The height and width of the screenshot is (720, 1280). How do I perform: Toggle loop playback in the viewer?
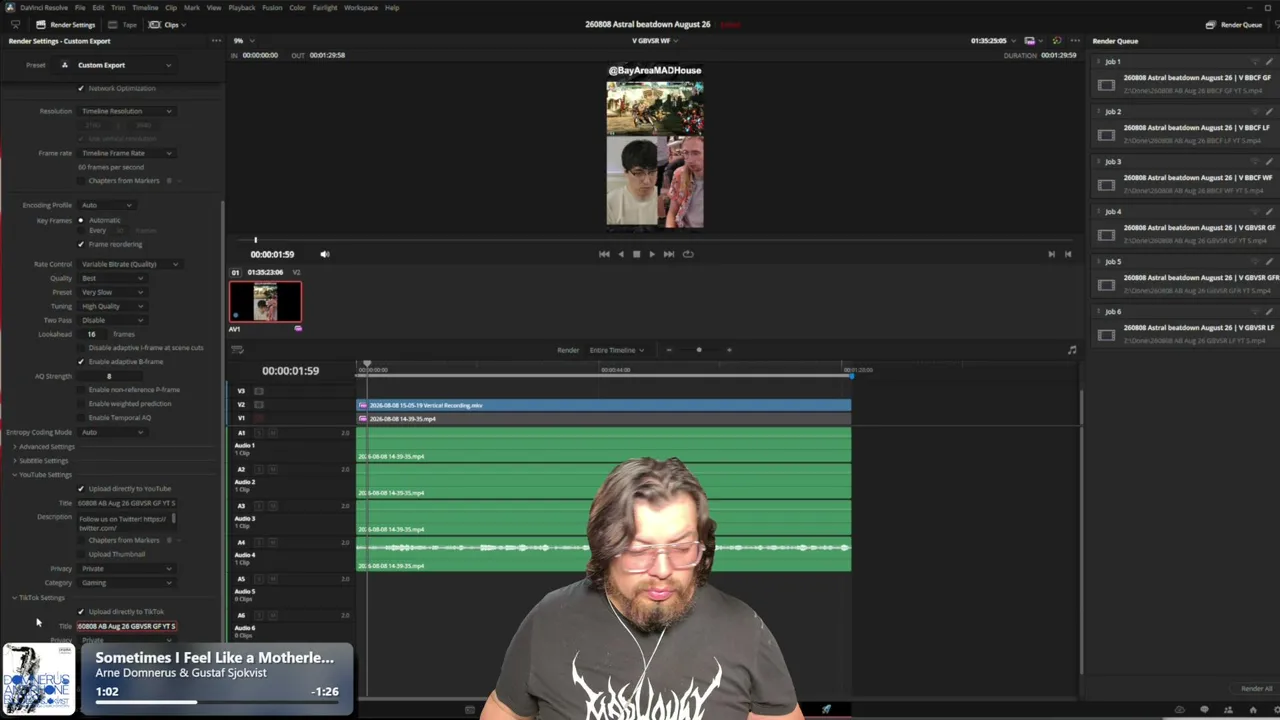688,254
